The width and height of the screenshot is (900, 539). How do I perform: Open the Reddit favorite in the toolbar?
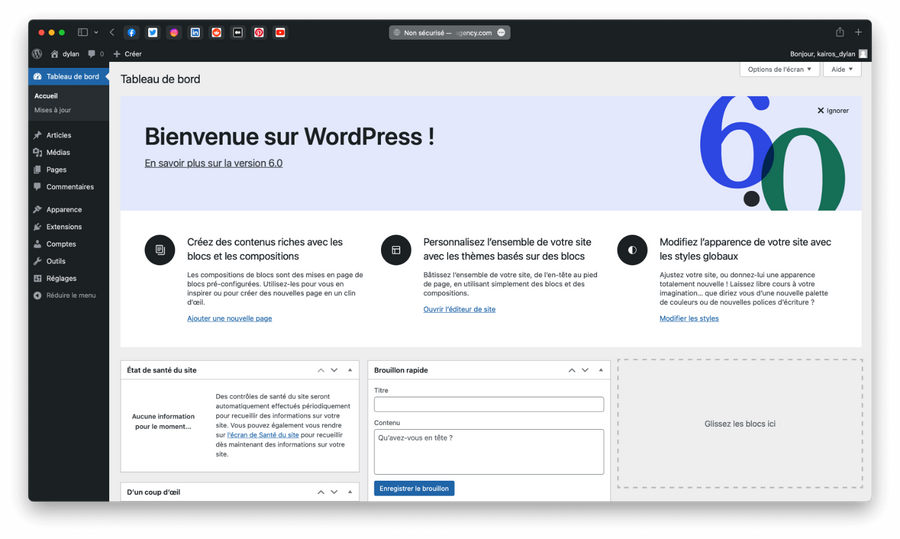tap(216, 33)
